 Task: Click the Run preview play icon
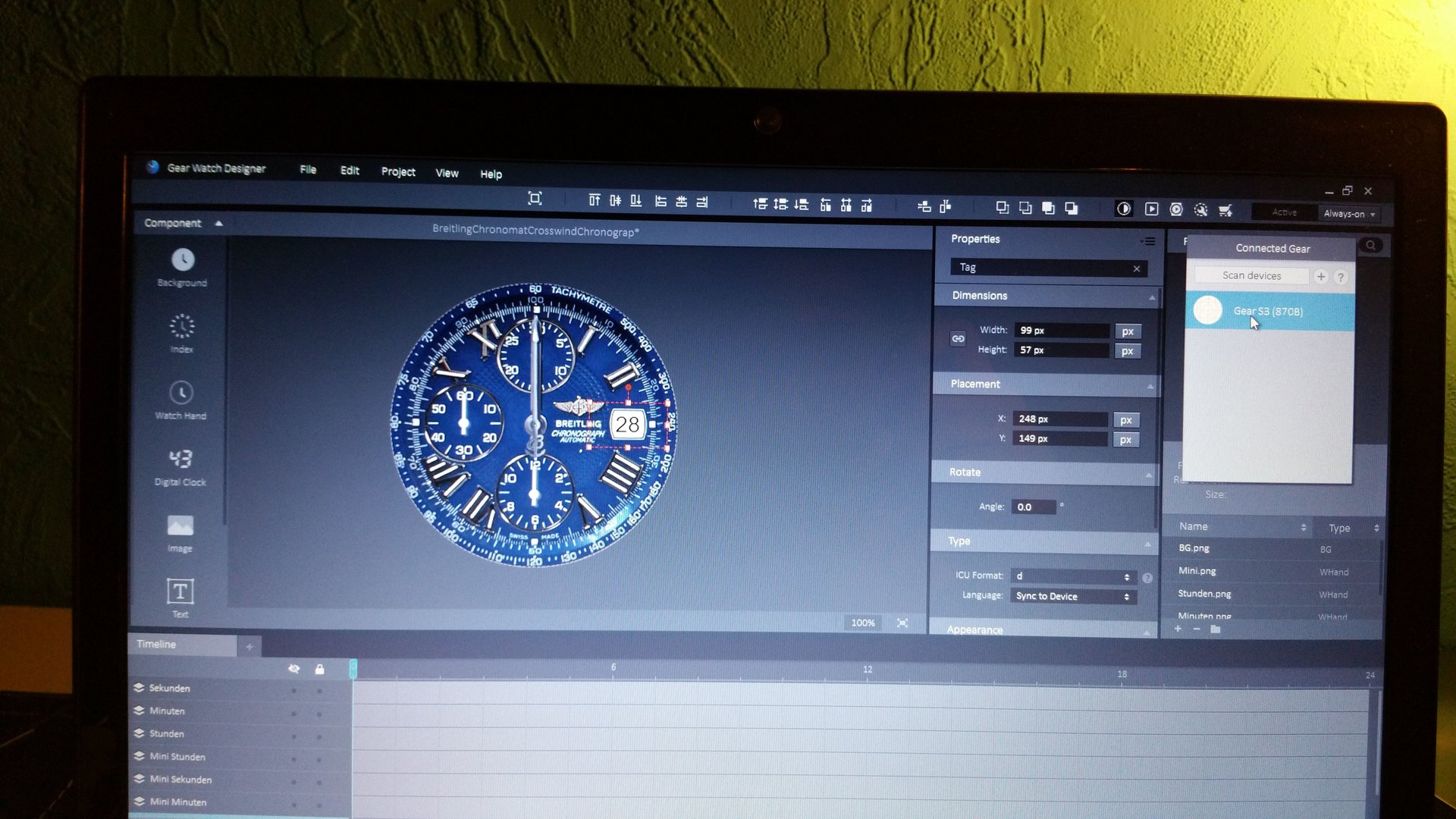(1151, 209)
